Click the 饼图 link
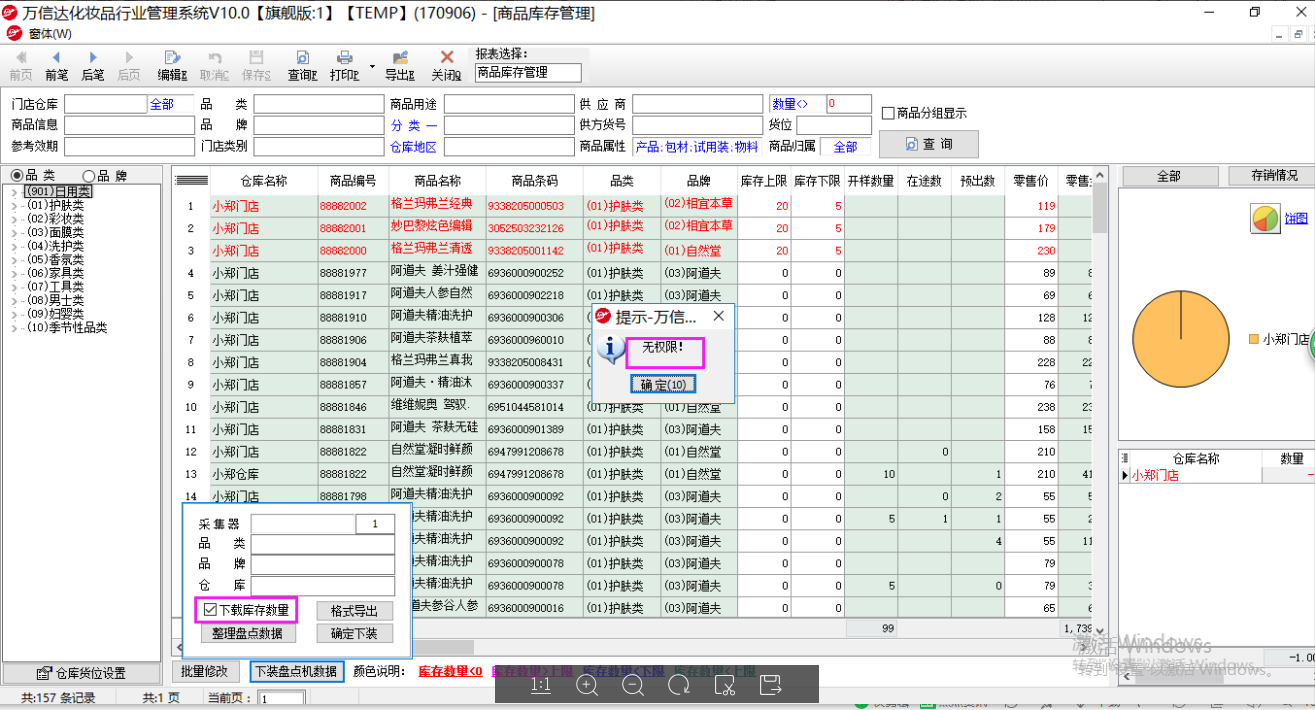The width and height of the screenshot is (1315, 710). pyautogui.click(x=1296, y=218)
